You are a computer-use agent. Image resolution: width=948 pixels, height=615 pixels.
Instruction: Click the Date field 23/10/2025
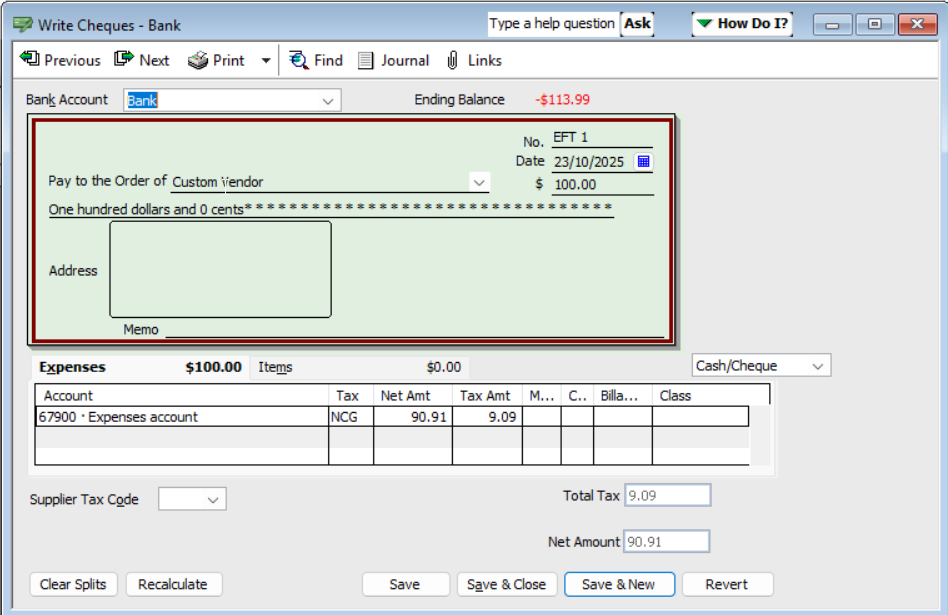[592, 162]
